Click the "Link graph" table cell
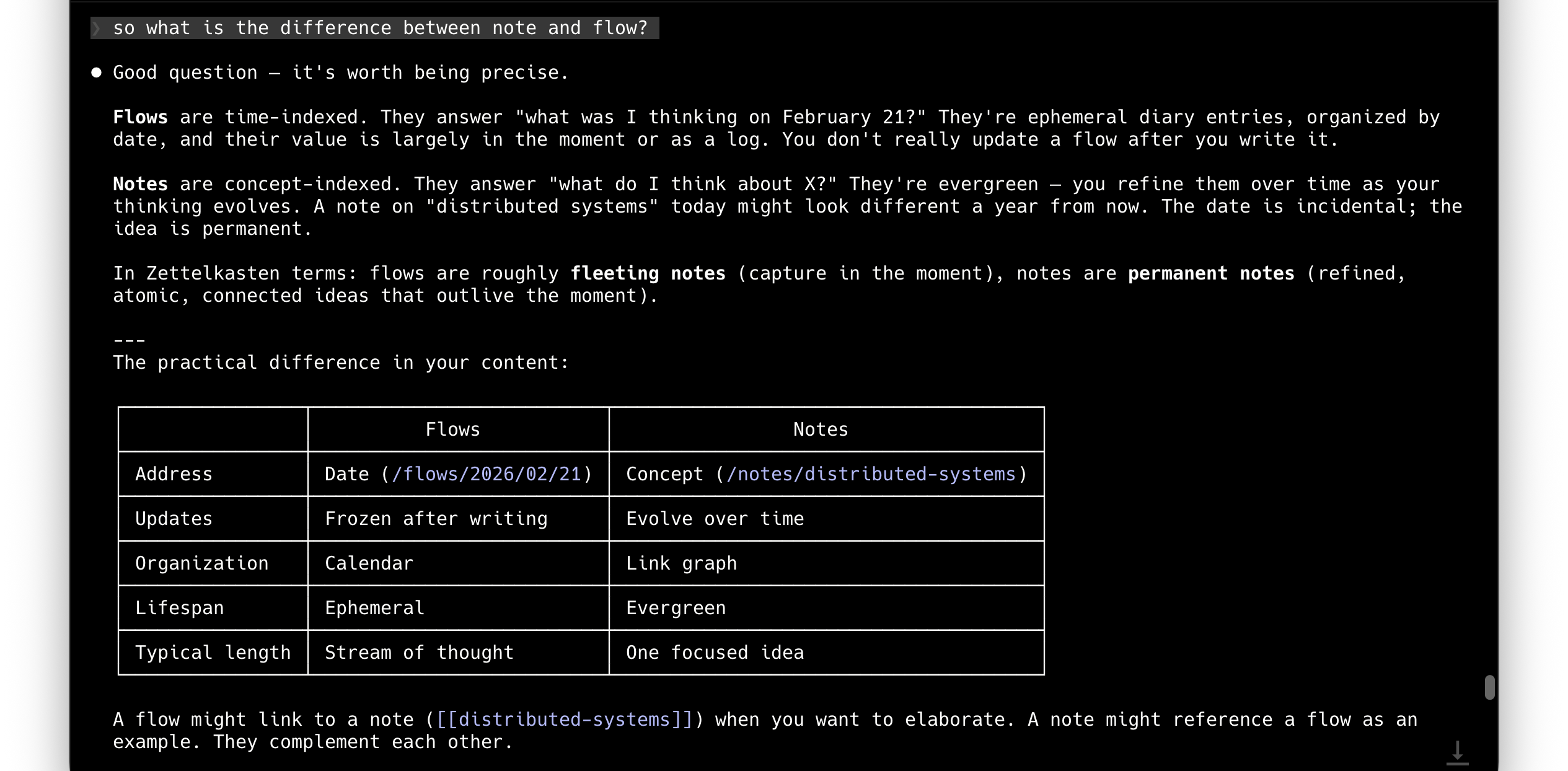This screenshot has width=1568, height=771. pyautogui.click(x=682, y=563)
